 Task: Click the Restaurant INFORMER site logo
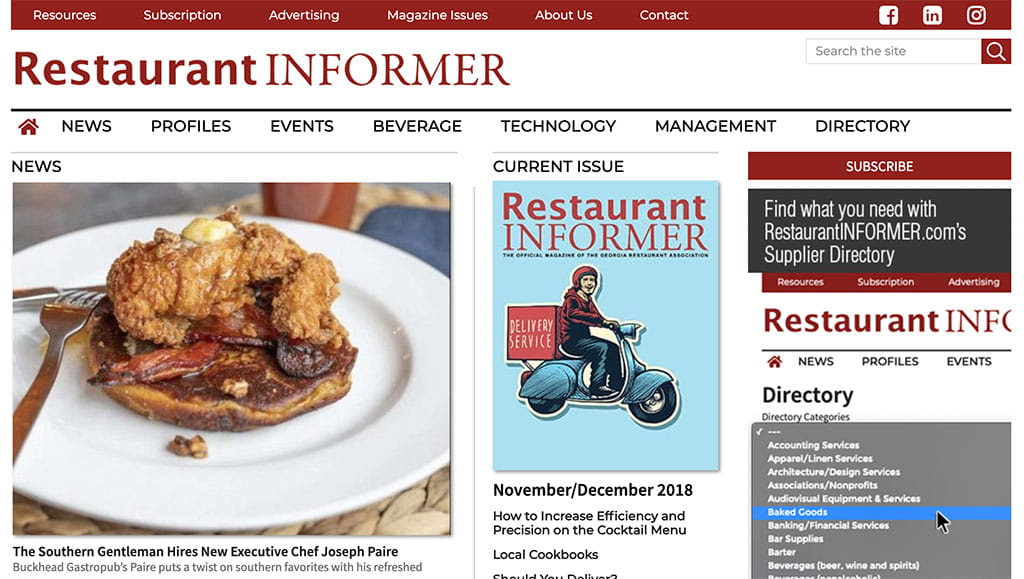(261, 69)
